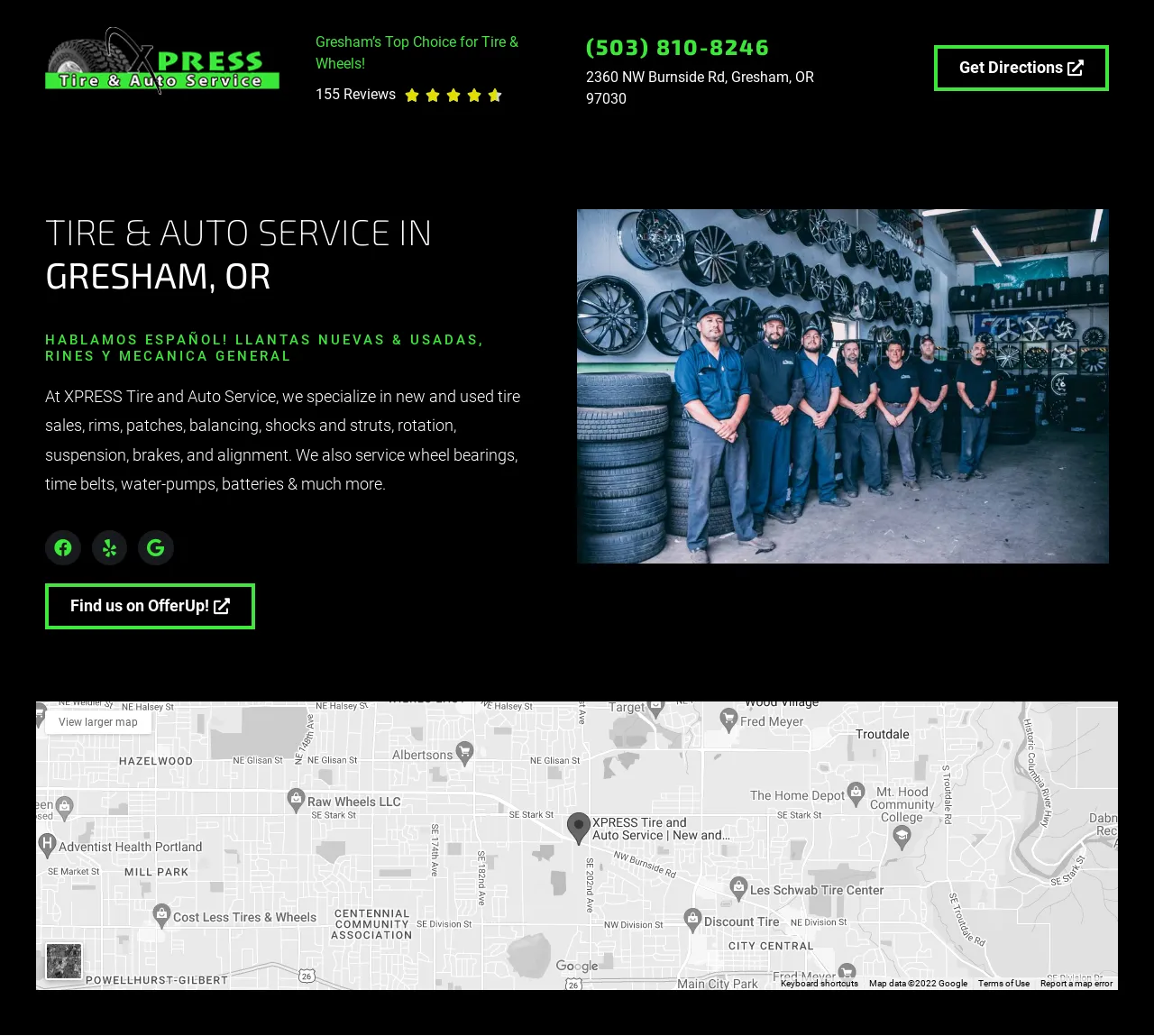Select the Target store map marker
This screenshot has width=1154, height=1036.
tap(657, 709)
